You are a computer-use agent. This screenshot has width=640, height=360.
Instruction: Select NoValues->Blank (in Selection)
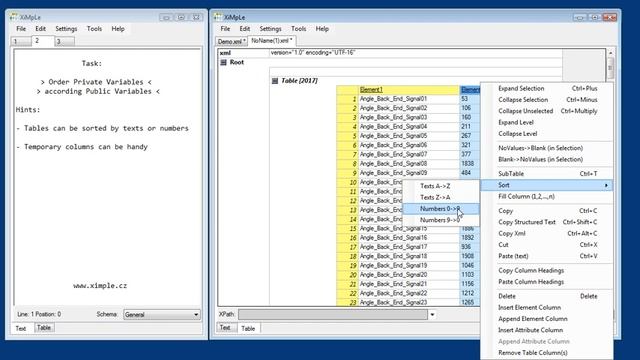click(547, 148)
